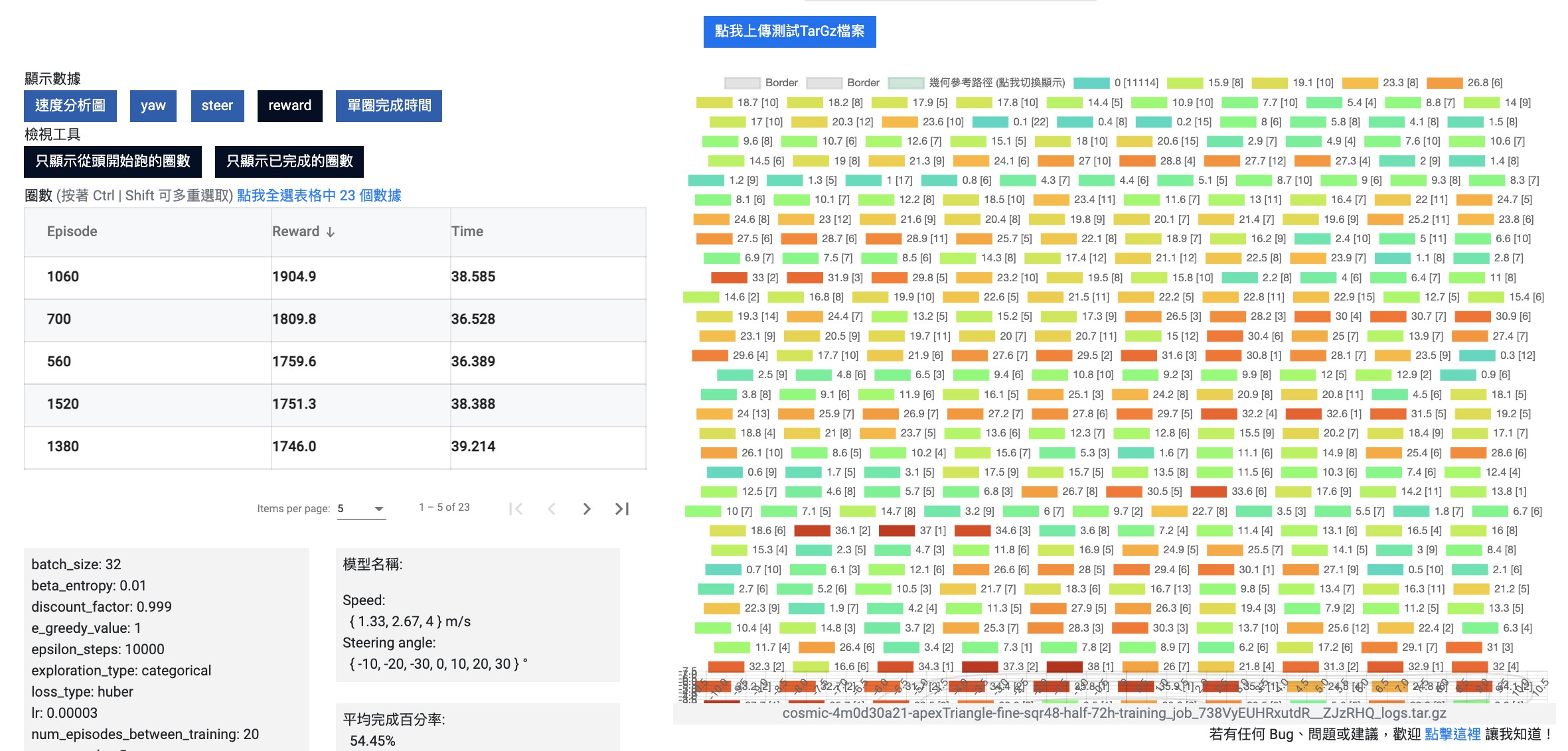This screenshot has width=1568, height=751.
Task: Show the steer data view
Action: point(217,105)
